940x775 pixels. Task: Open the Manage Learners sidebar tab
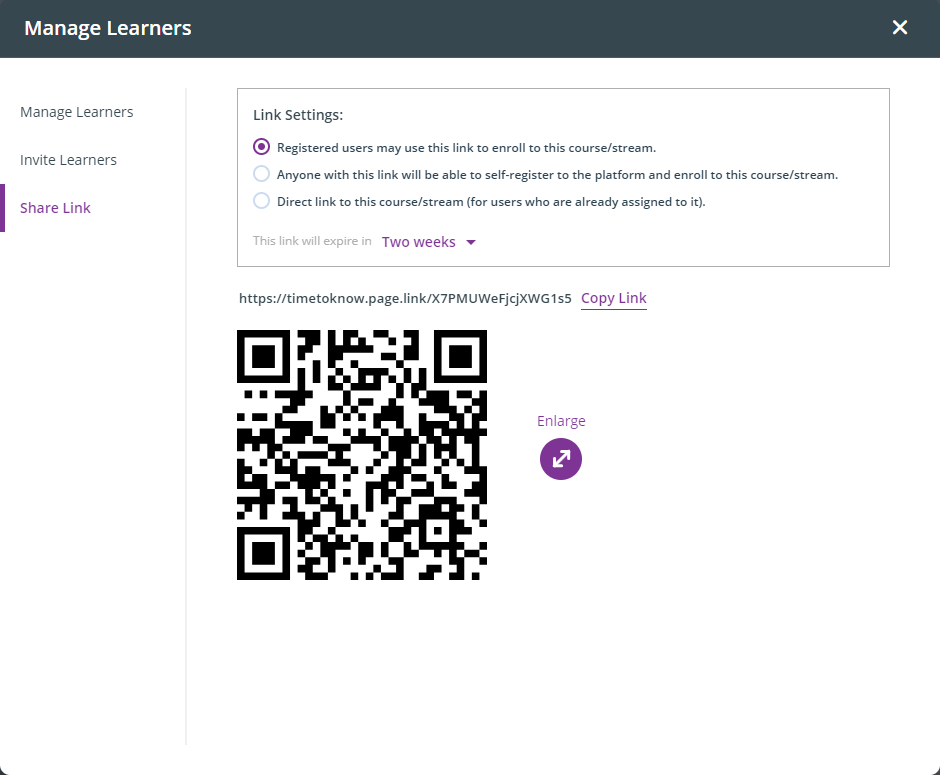click(77, 112)
